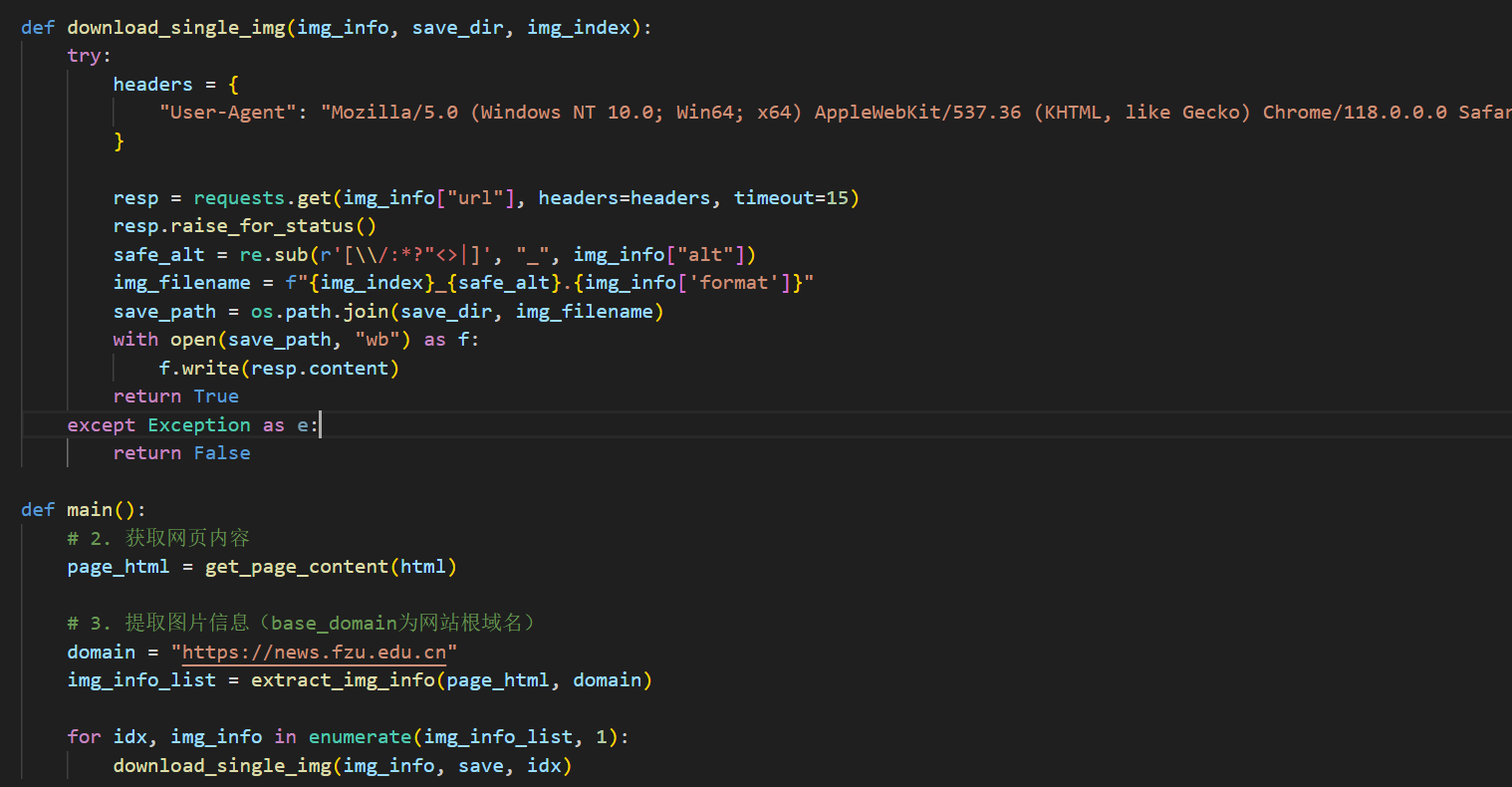The height and width of the screenshot is (787, 1512).
Task: Click the Mozilla/5.0 user agent string
Action: [x=916, y=113]
